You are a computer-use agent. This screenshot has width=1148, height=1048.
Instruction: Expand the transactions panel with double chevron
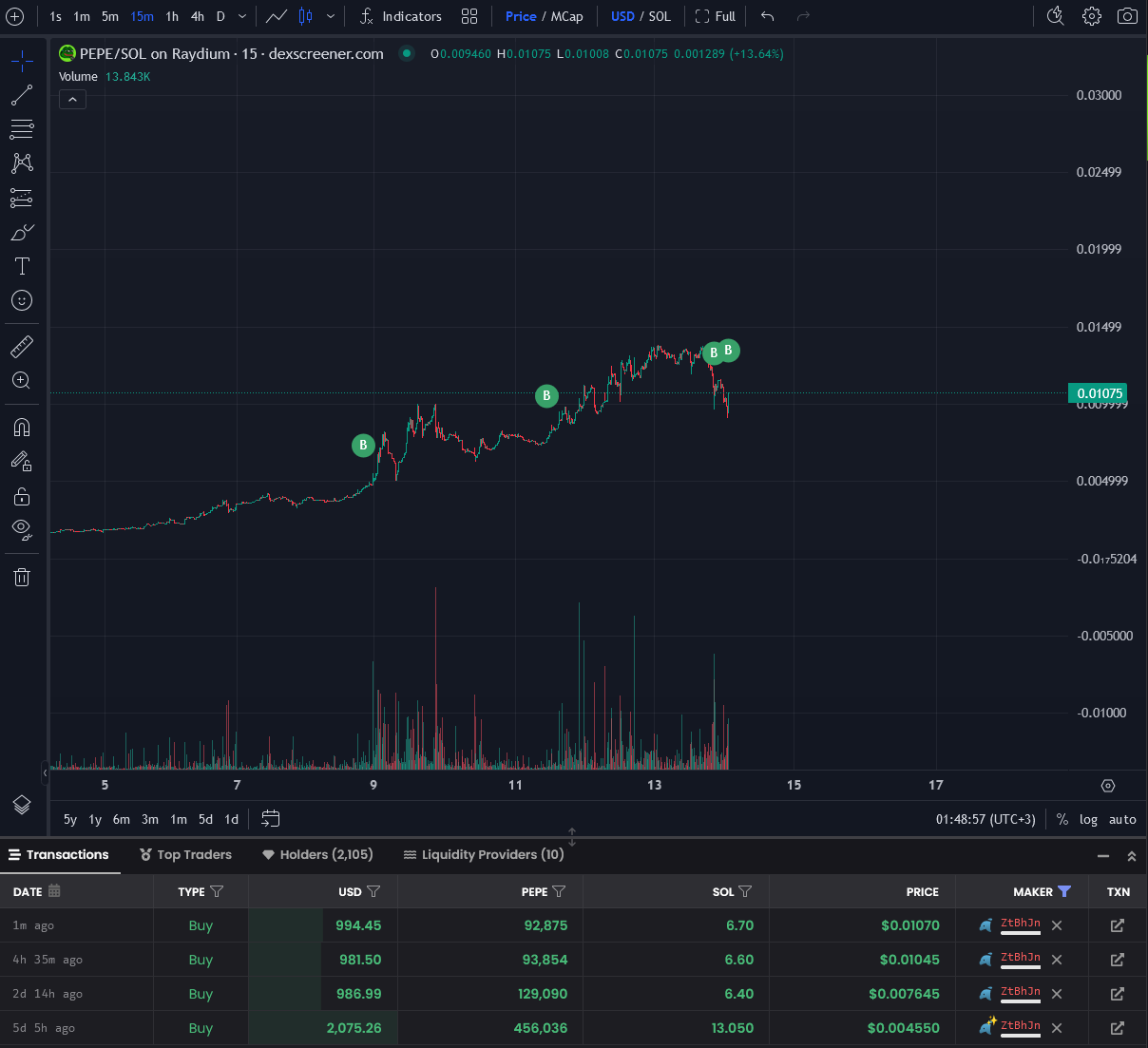[1132, 856]
